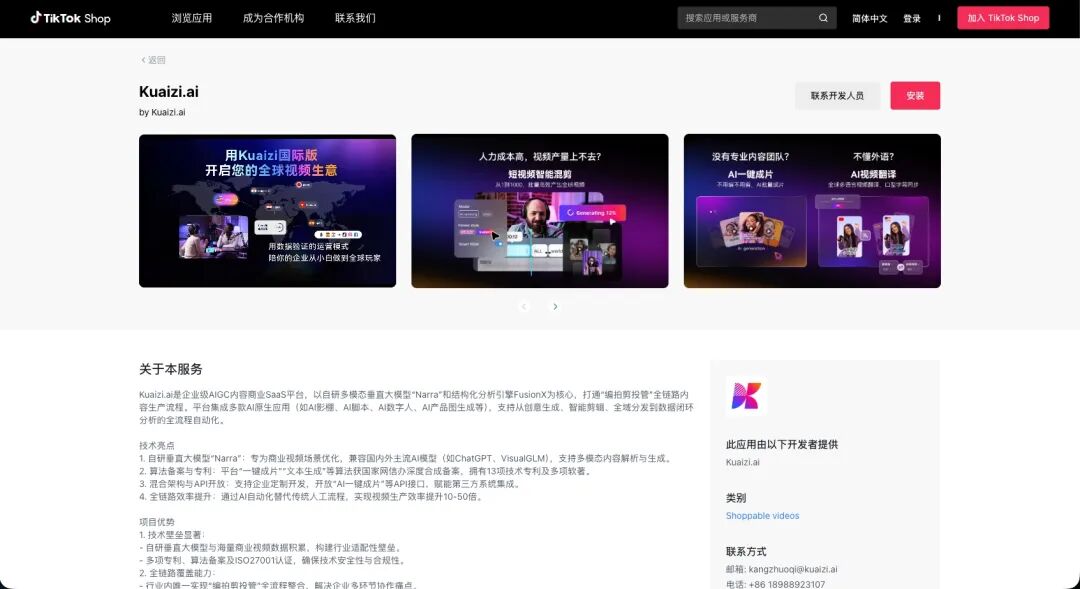Image resolution: width=1080 pixels, height=589 pixels.
Task: Click the line about 自研垂直大模型"Narra"
Action: click(406, 459)
